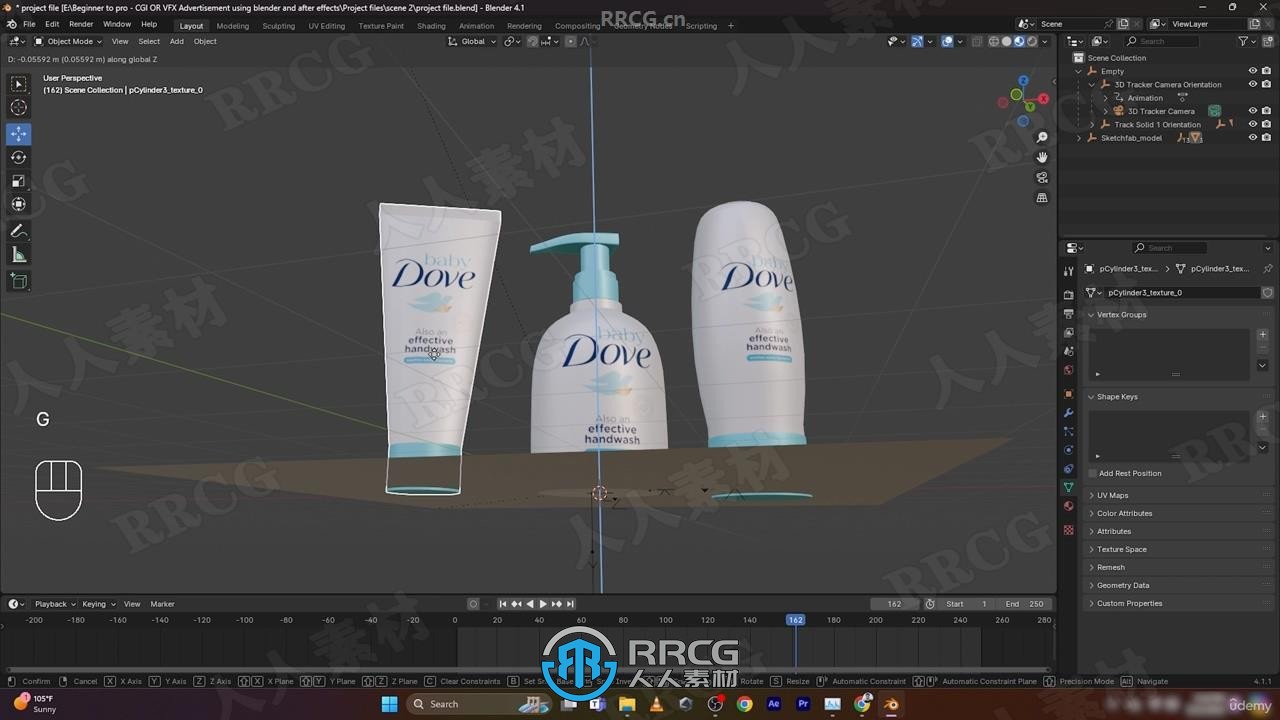This screenshot has width=1280, height=720.
Task: Open the Material properties tab
Action: click(1068, 506)
